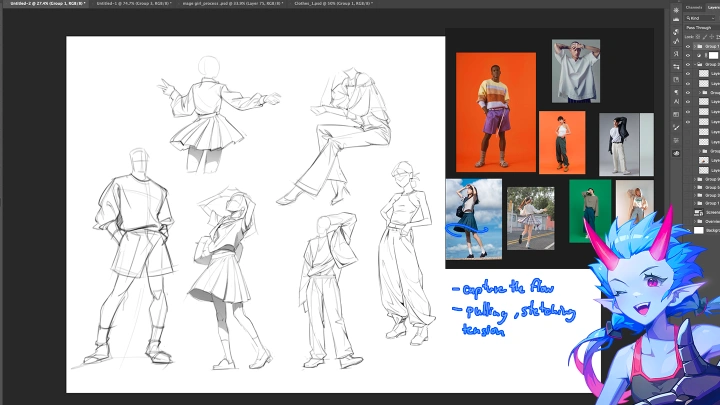Image resolution: width=720 pixels, height=405 pixels.
Task: Click the lock image pixels brush icon
Action: [x=705, y=37]
